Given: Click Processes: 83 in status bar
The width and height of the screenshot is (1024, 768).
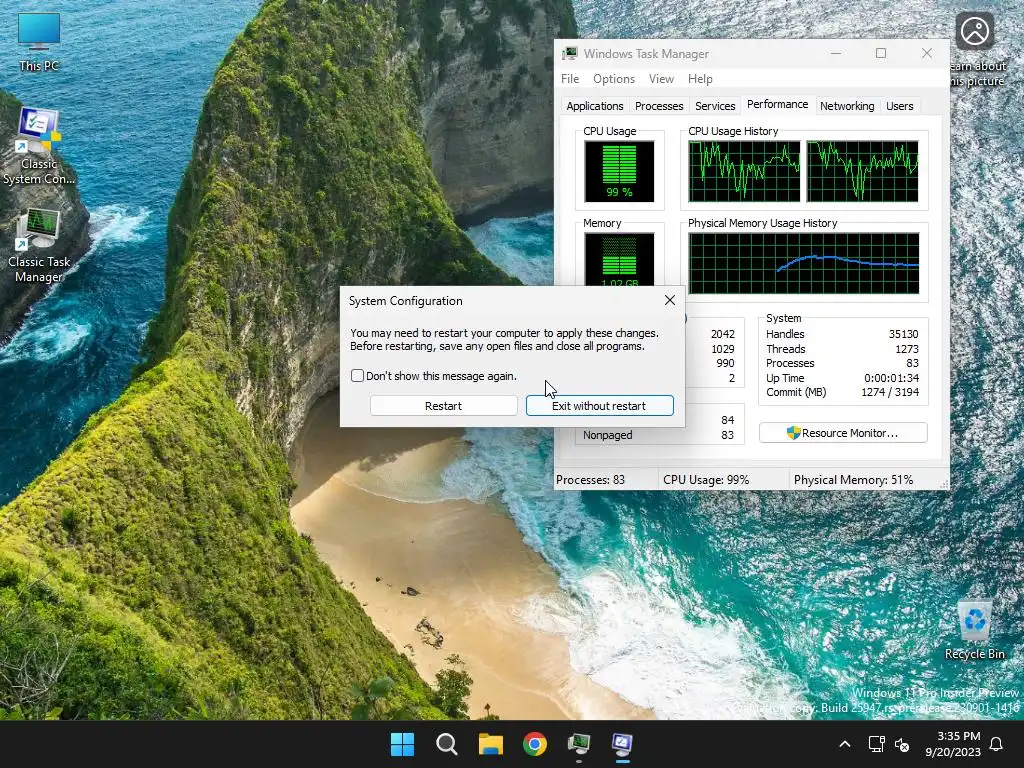Looking at the screenshot, I should click(x=590, y=479).
